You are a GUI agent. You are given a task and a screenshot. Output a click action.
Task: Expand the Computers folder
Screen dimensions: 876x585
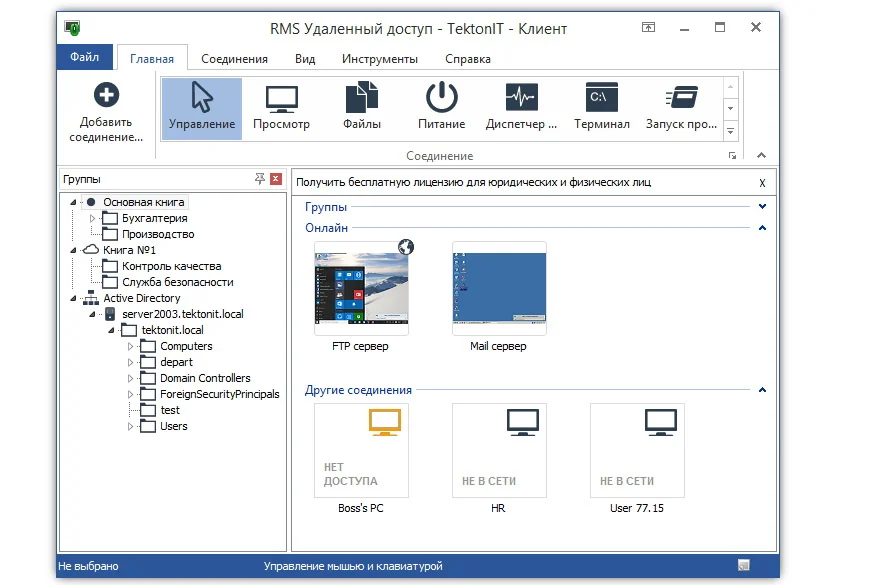[130, 346]
